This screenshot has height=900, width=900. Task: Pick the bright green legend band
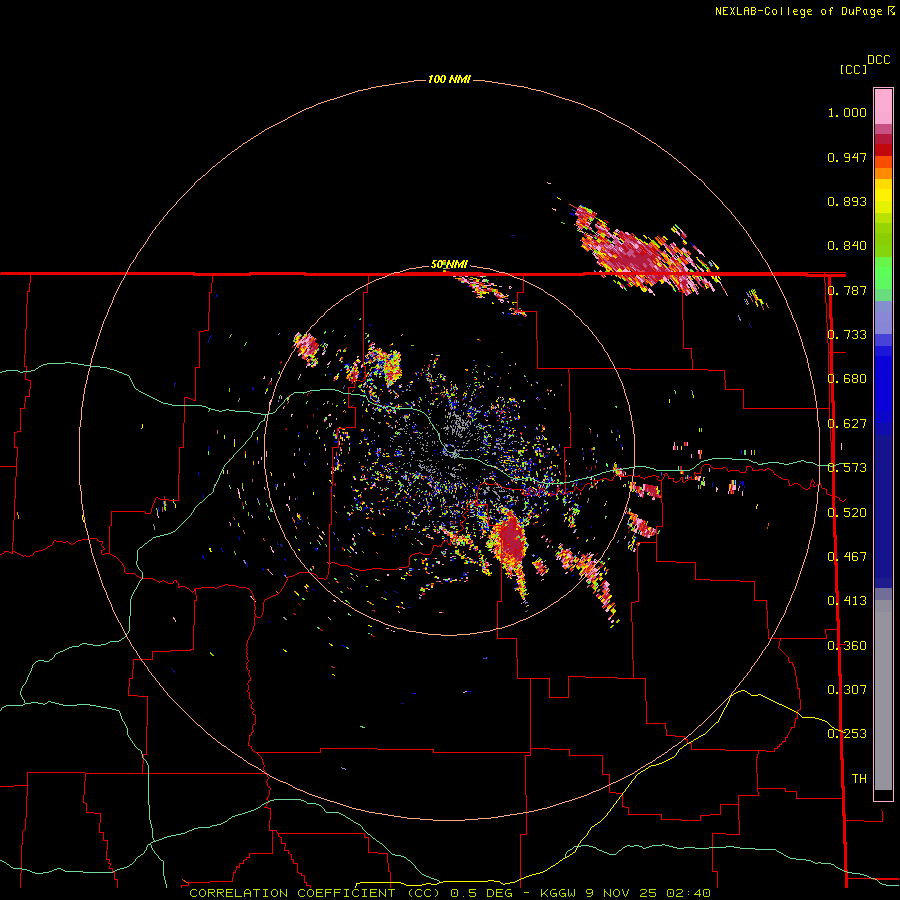[x=883, y=273]
